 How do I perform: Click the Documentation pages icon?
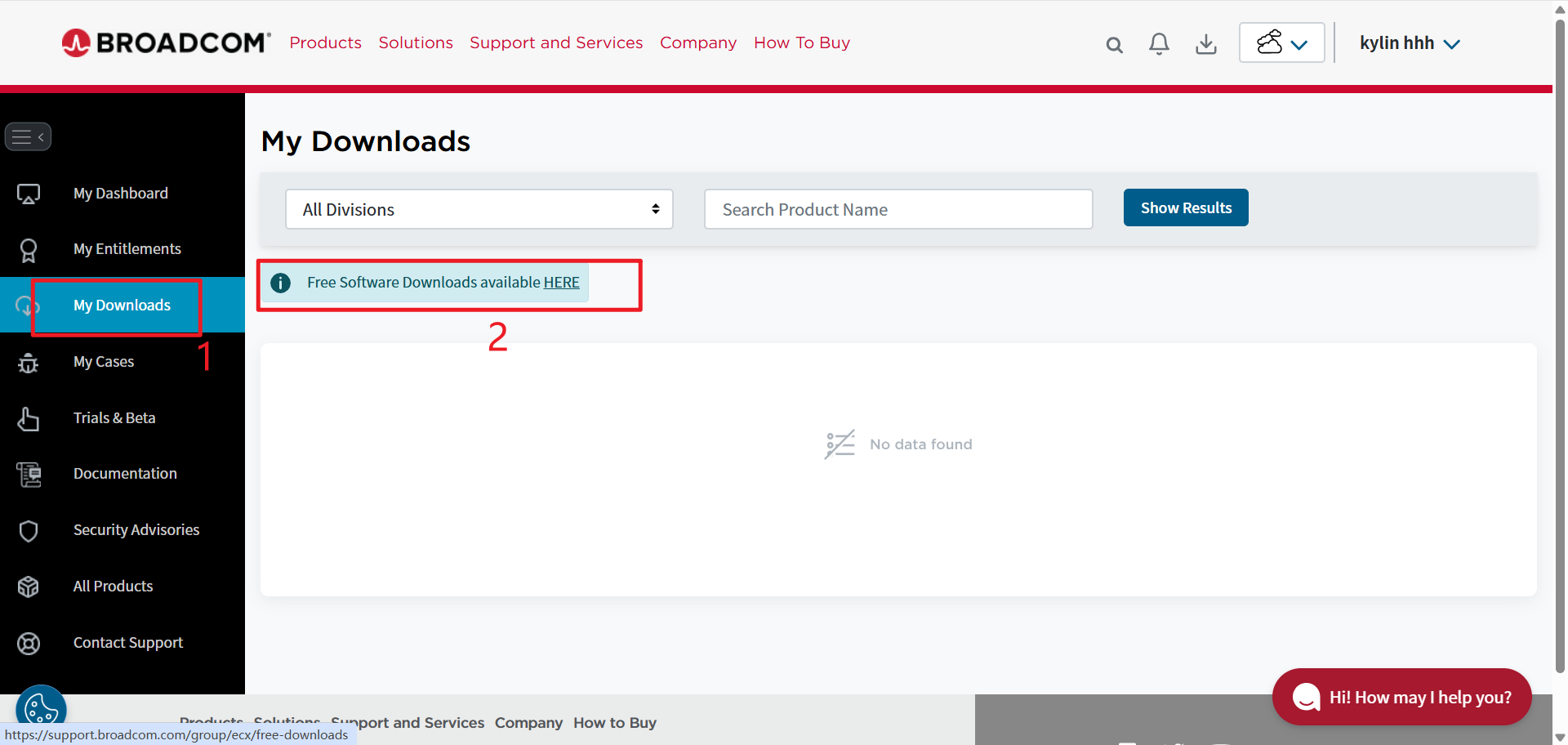(x=29, y=475)
